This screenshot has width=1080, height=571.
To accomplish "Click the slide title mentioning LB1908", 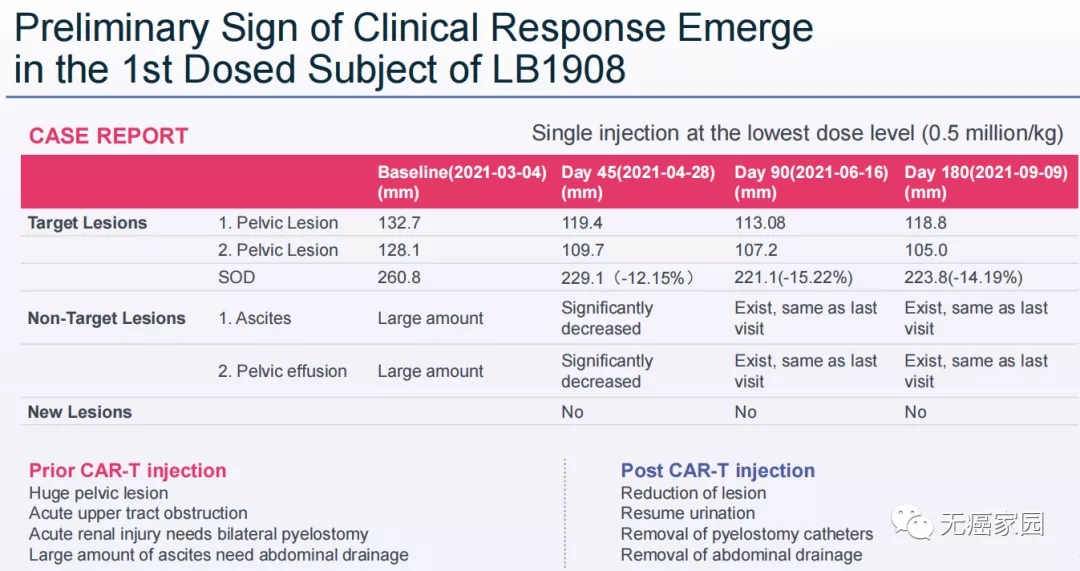I will (x=413, y=48).
